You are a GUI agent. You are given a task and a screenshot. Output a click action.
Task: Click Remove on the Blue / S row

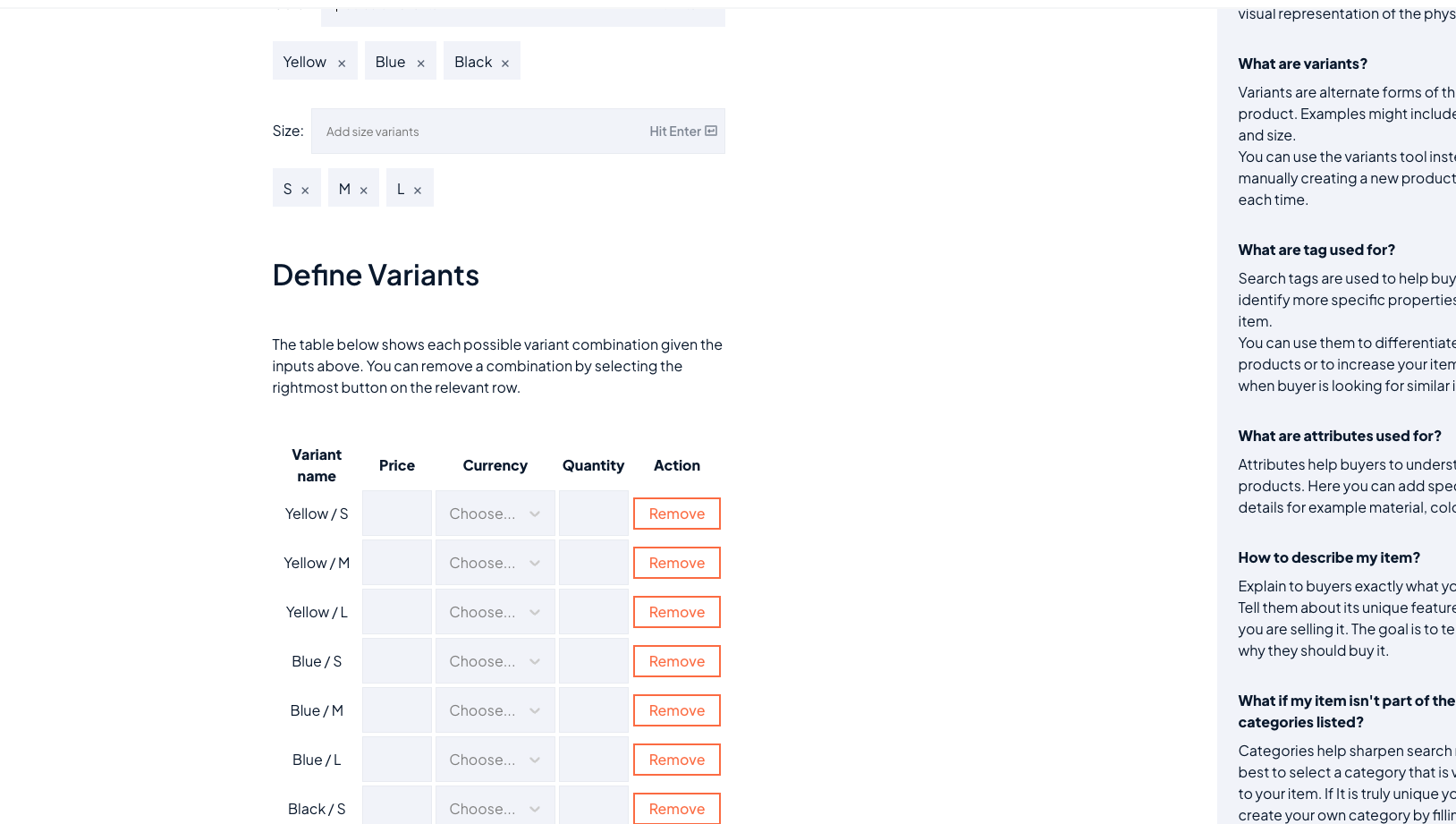(676, 660)
